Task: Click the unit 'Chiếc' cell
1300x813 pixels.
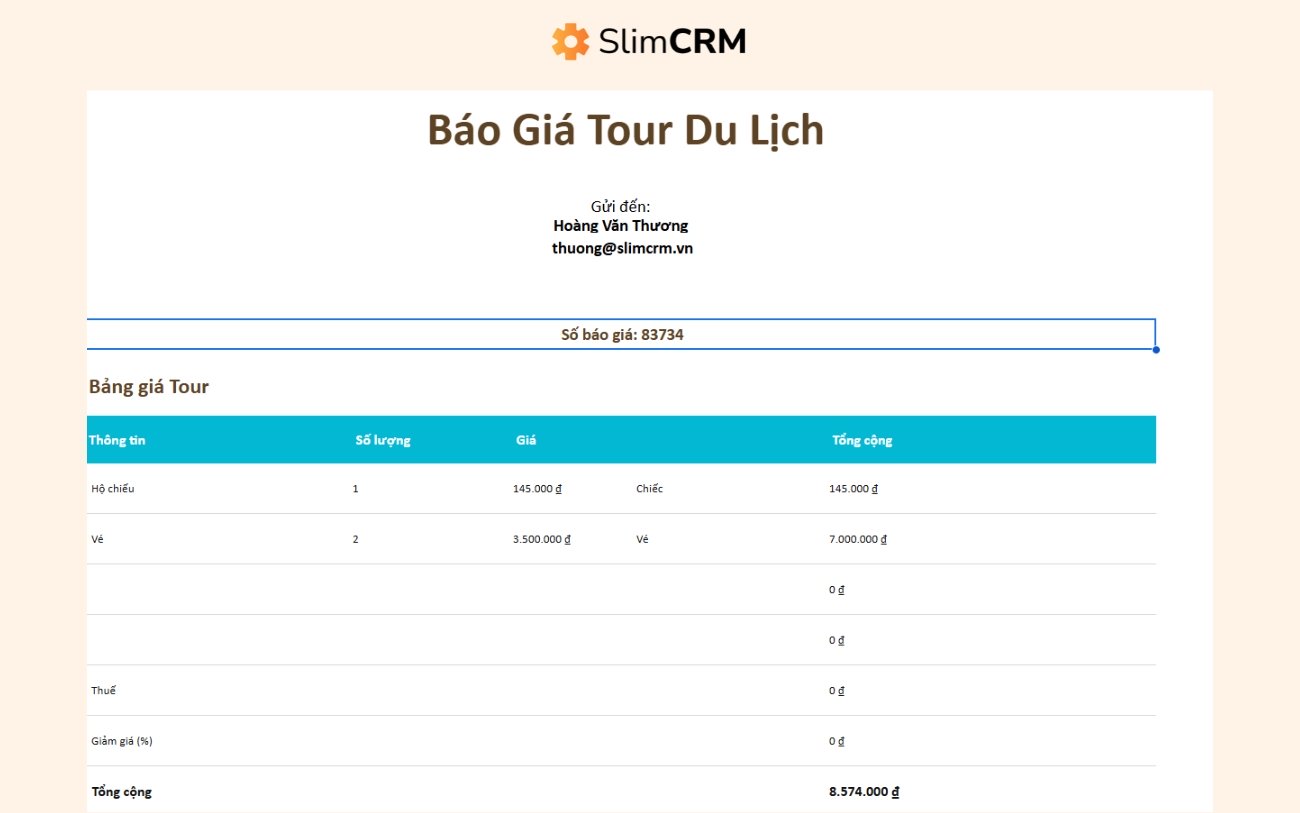Action: click(x=649, y=489)
